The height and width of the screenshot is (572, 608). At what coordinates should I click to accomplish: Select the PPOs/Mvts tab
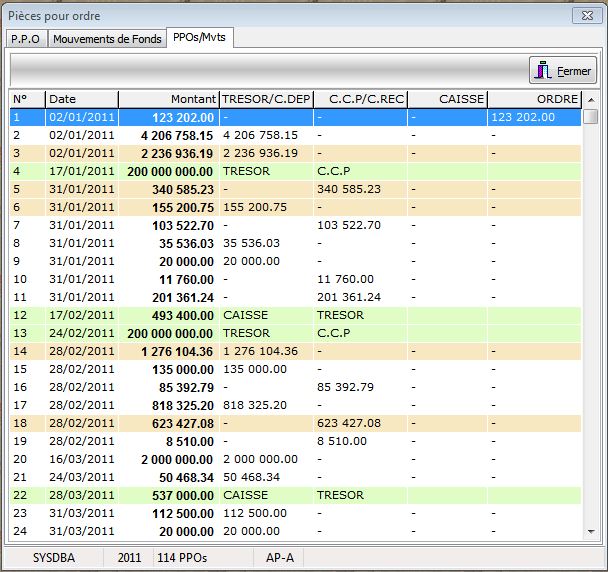click(x=199, y=38)
